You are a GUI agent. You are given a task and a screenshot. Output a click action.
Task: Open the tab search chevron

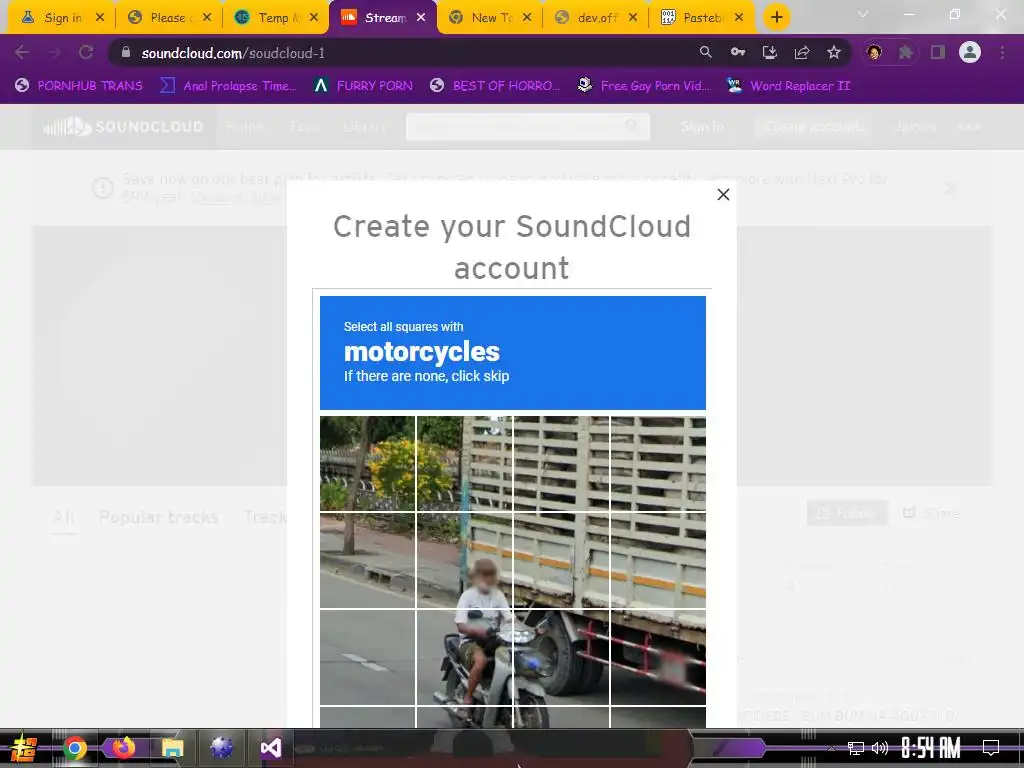(863, 14)
